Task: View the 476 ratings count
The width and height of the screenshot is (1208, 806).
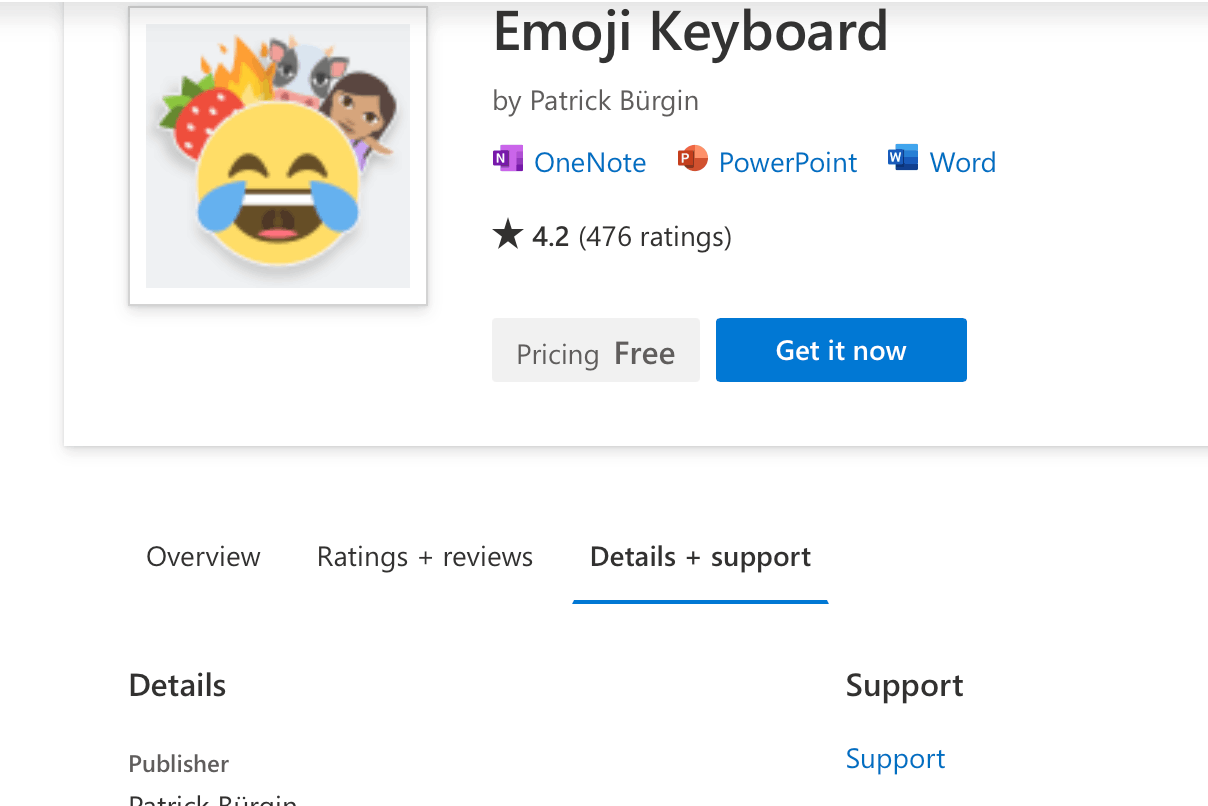Action: (654, 236)
